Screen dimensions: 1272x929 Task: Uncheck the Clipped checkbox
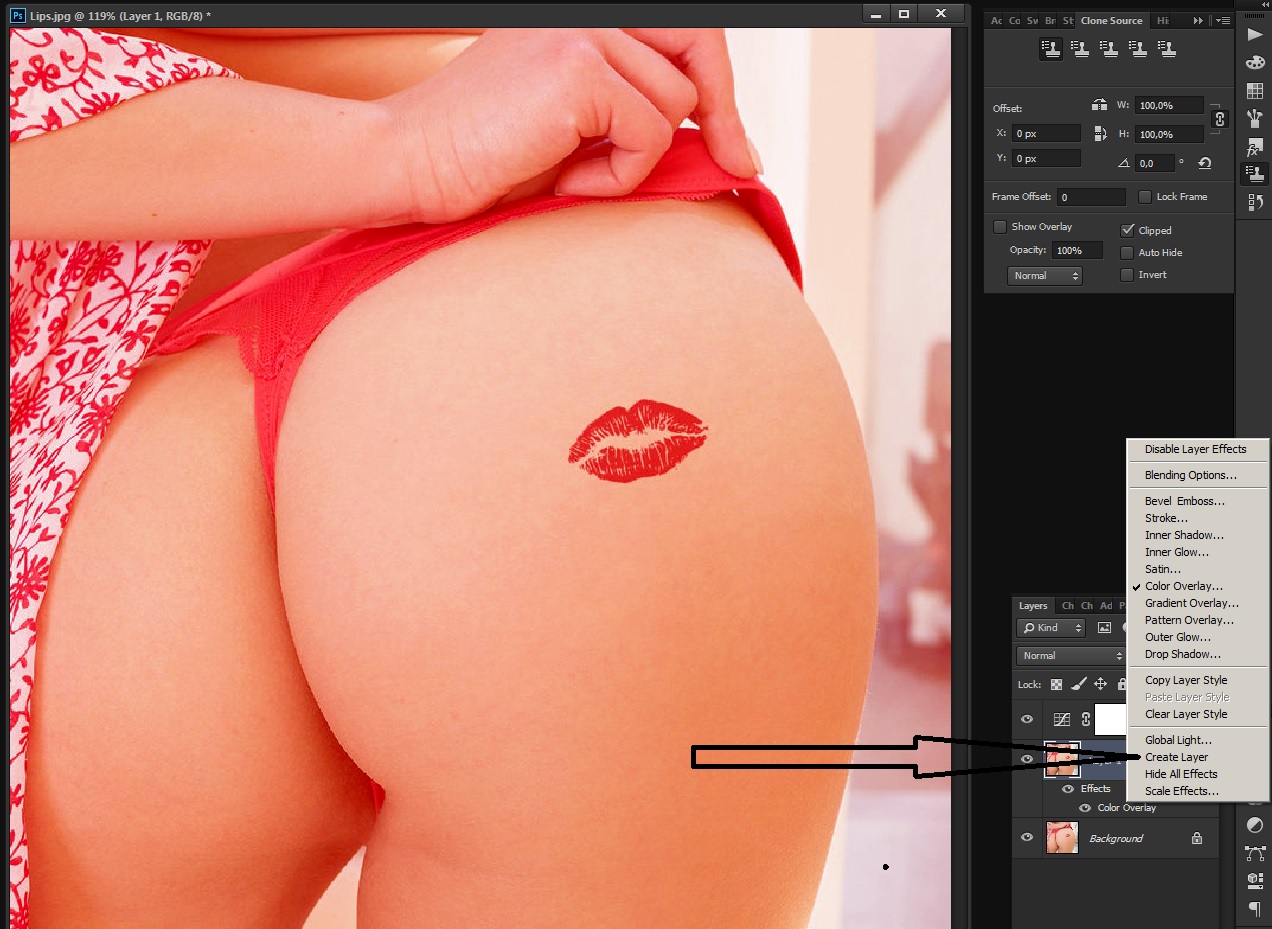1128,230
